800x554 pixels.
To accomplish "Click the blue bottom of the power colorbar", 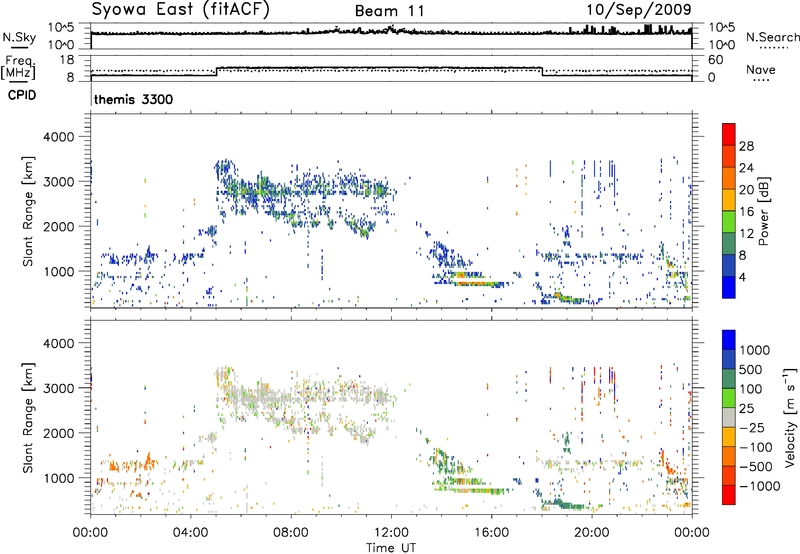I will point(729,287).
